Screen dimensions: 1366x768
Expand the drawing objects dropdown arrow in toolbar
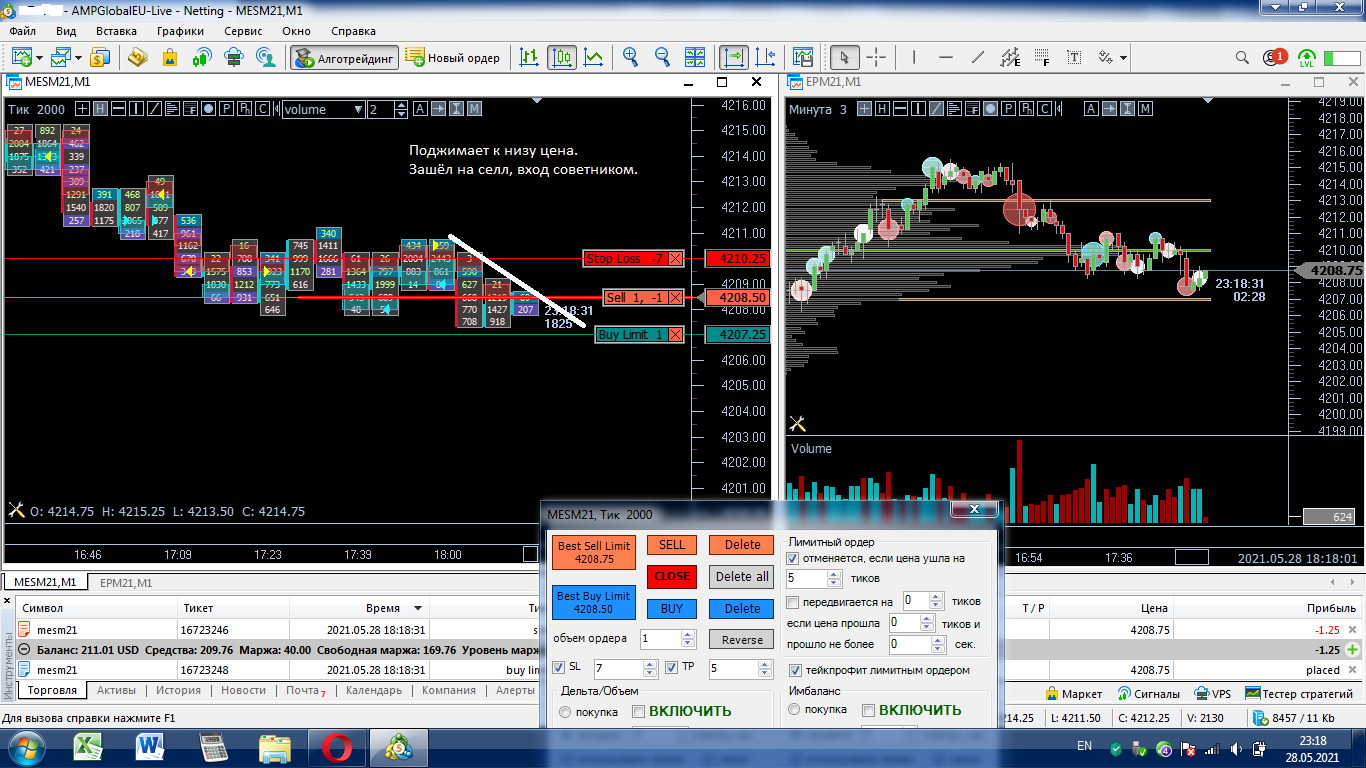tap(1124, 58)
